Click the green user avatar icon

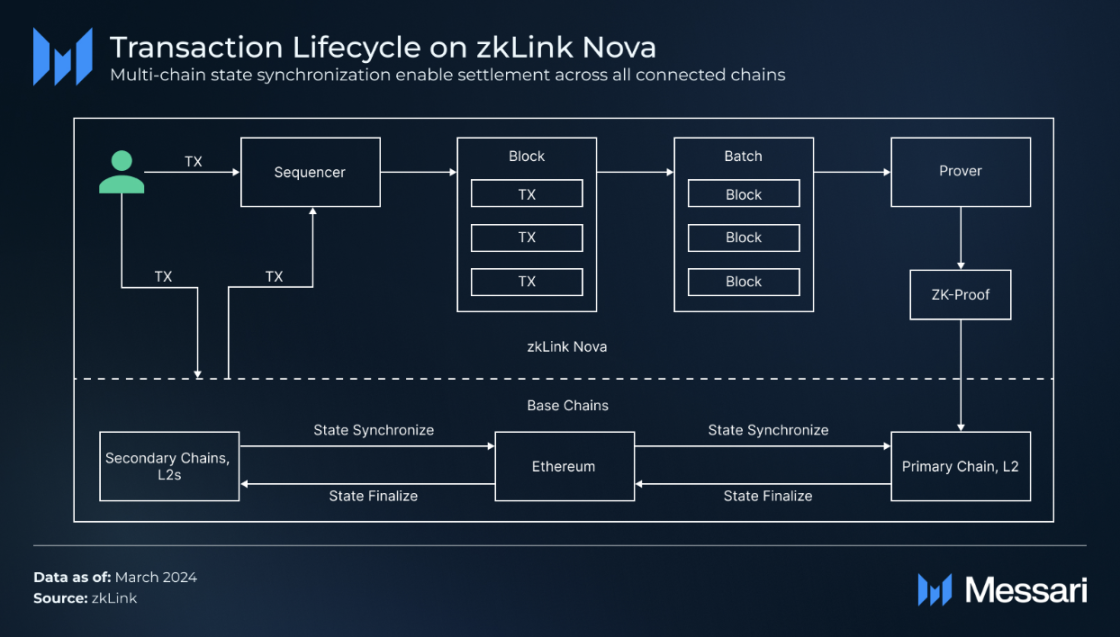[121, 172]
